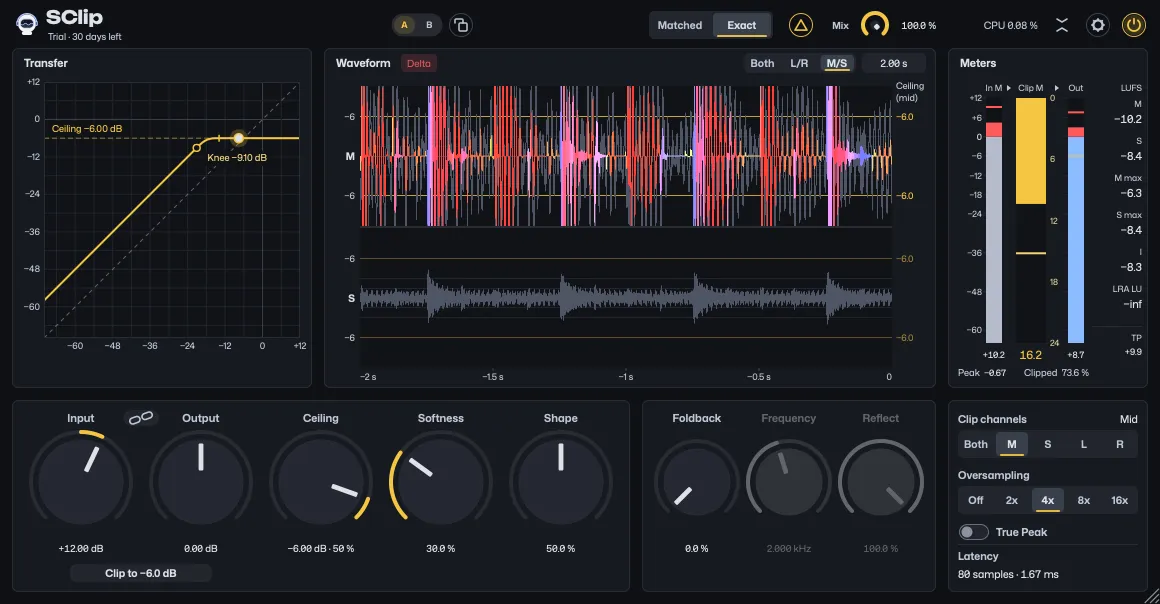Set oversampling to 16x
The image size is (1160, 604).
pos(1120,500)
